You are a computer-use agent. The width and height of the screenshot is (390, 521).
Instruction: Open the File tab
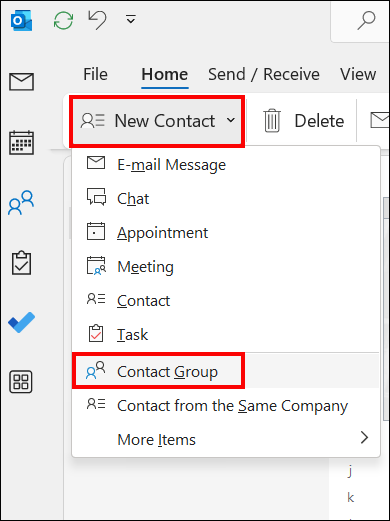coord(95,74)
